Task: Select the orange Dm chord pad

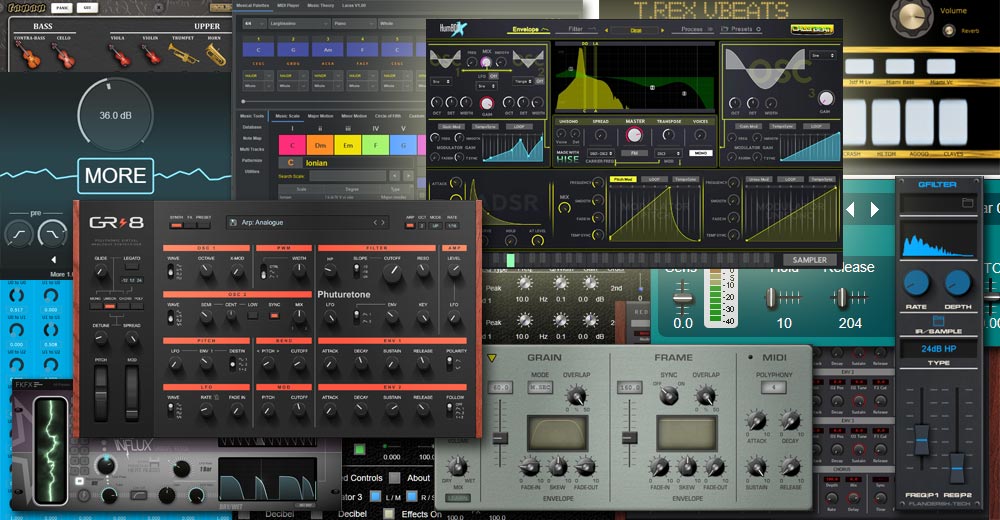Action: pyautogui.click(x=320, y=145)
